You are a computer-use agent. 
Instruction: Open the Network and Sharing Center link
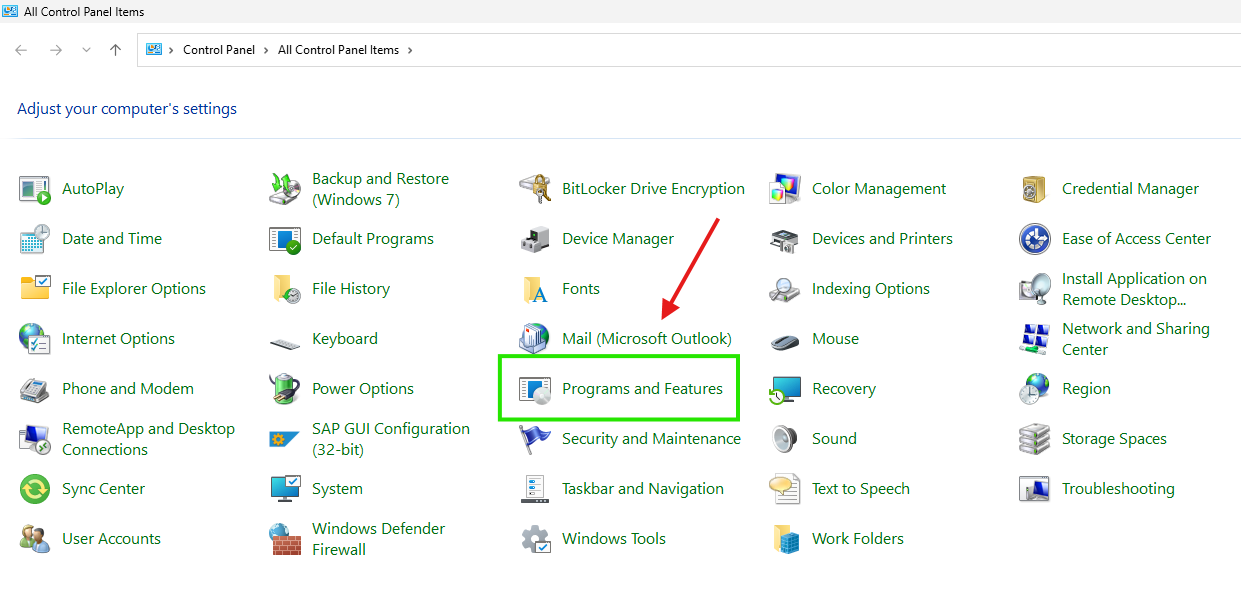[x=1135, y=339]
